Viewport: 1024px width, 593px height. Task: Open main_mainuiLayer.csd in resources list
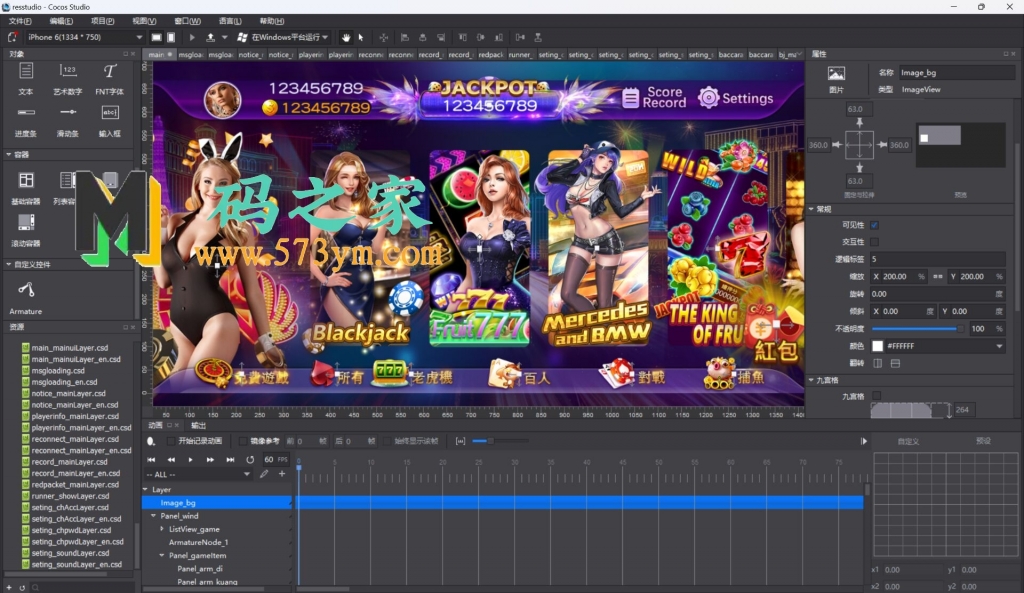70,348
